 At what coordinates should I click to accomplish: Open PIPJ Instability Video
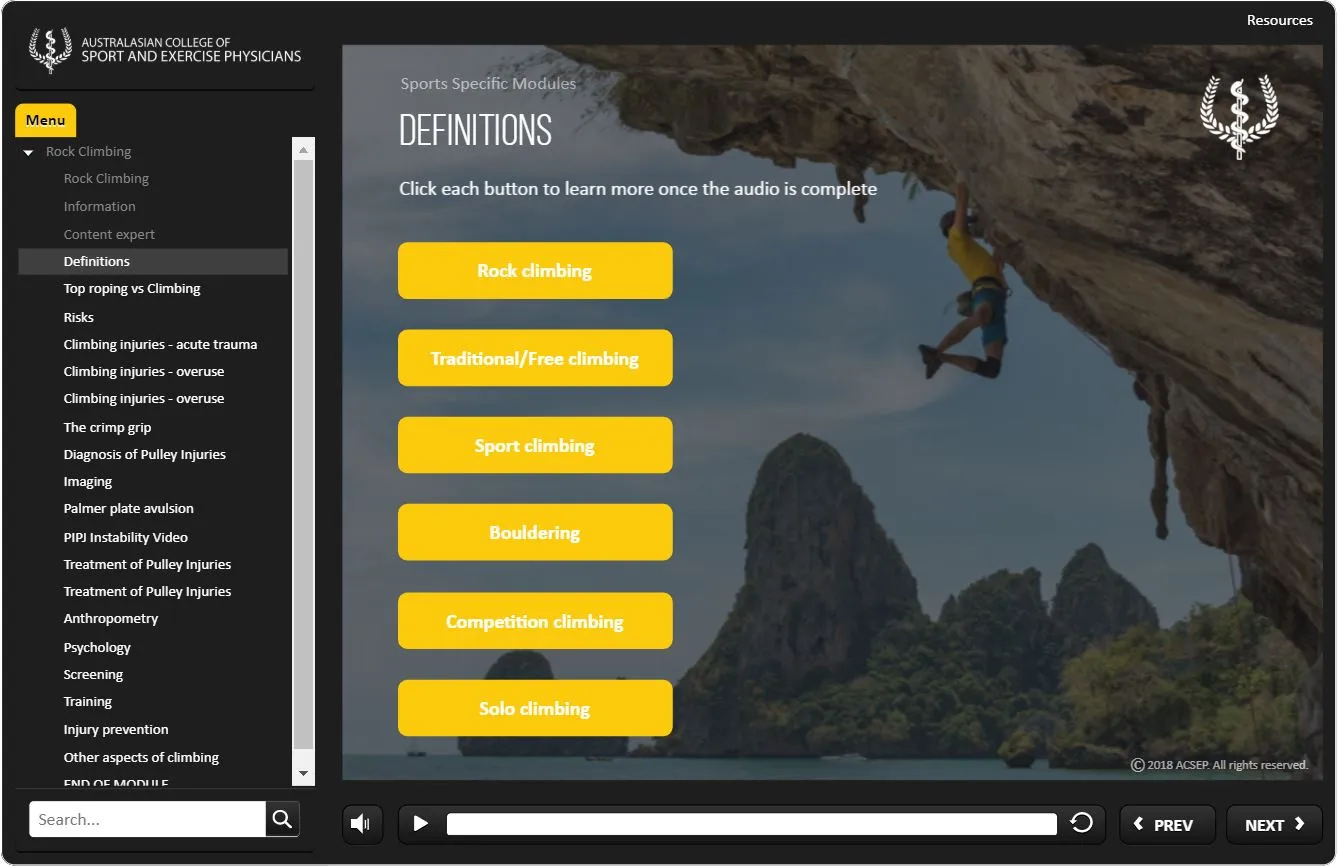tap(125, 537)
